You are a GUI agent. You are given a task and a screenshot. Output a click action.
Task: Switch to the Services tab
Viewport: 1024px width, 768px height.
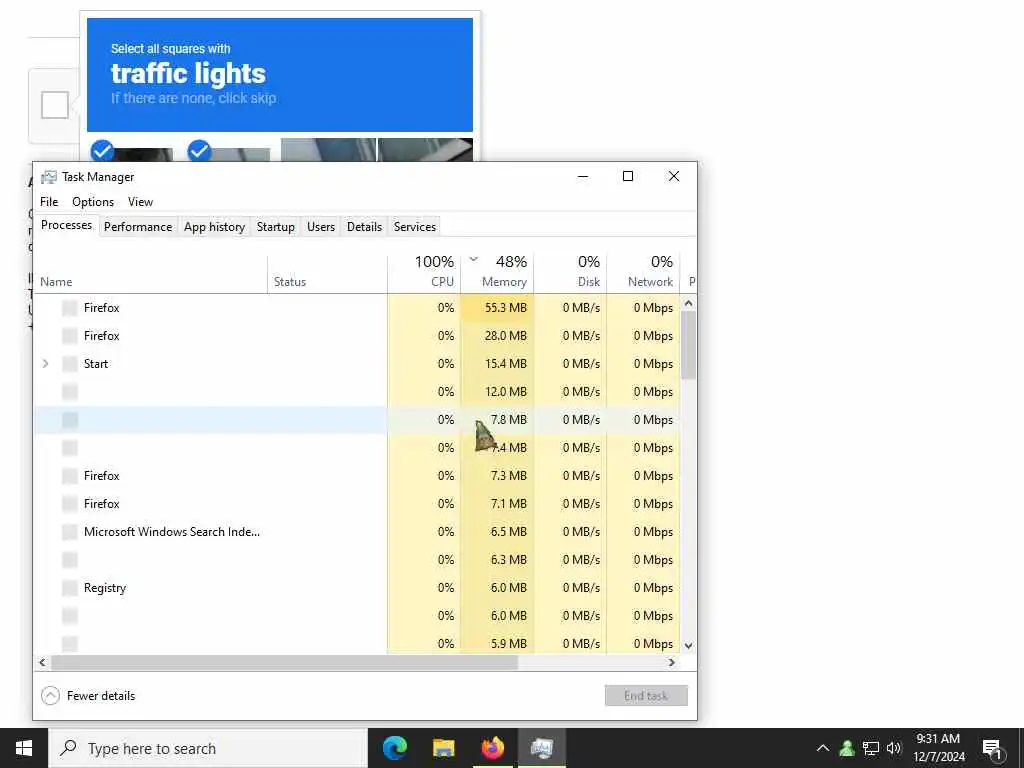click(415, 227)
